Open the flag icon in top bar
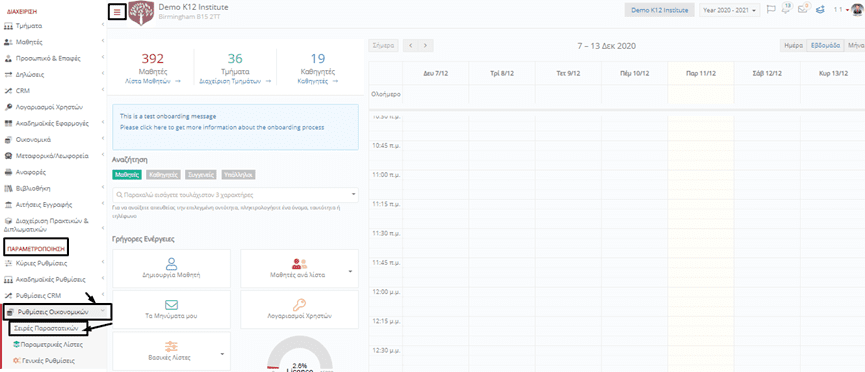Image resolution: width=865 pixels, height=372 pixels. [772, 10]
